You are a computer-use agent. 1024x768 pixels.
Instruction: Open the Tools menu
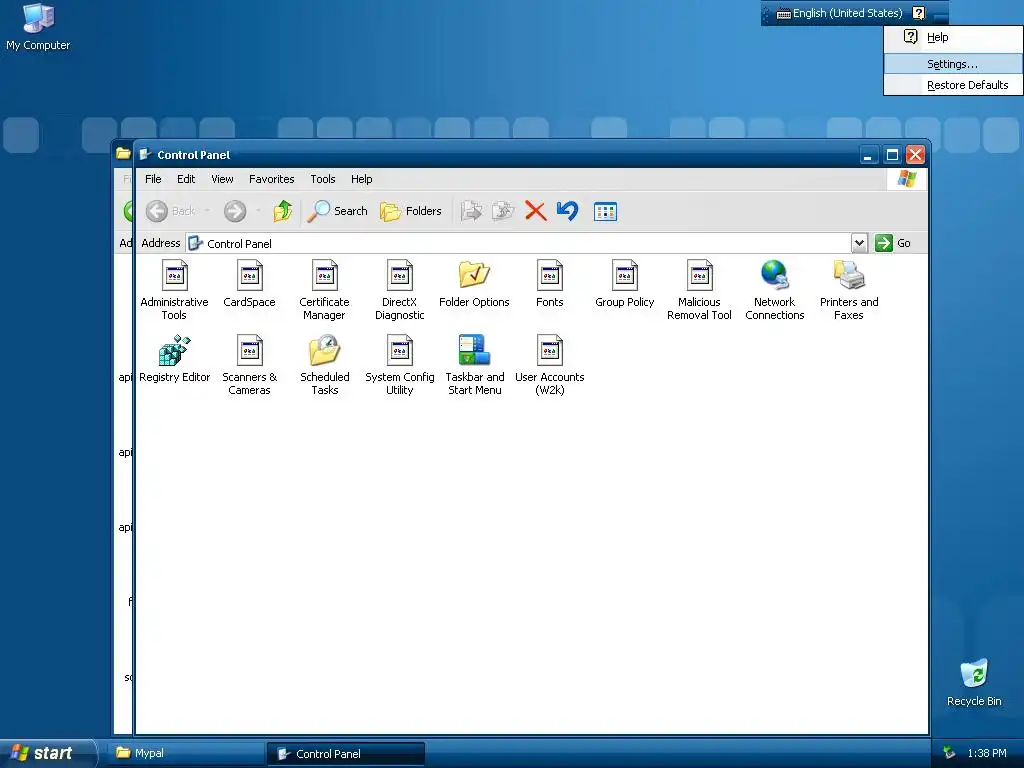[x=323, y=179]
